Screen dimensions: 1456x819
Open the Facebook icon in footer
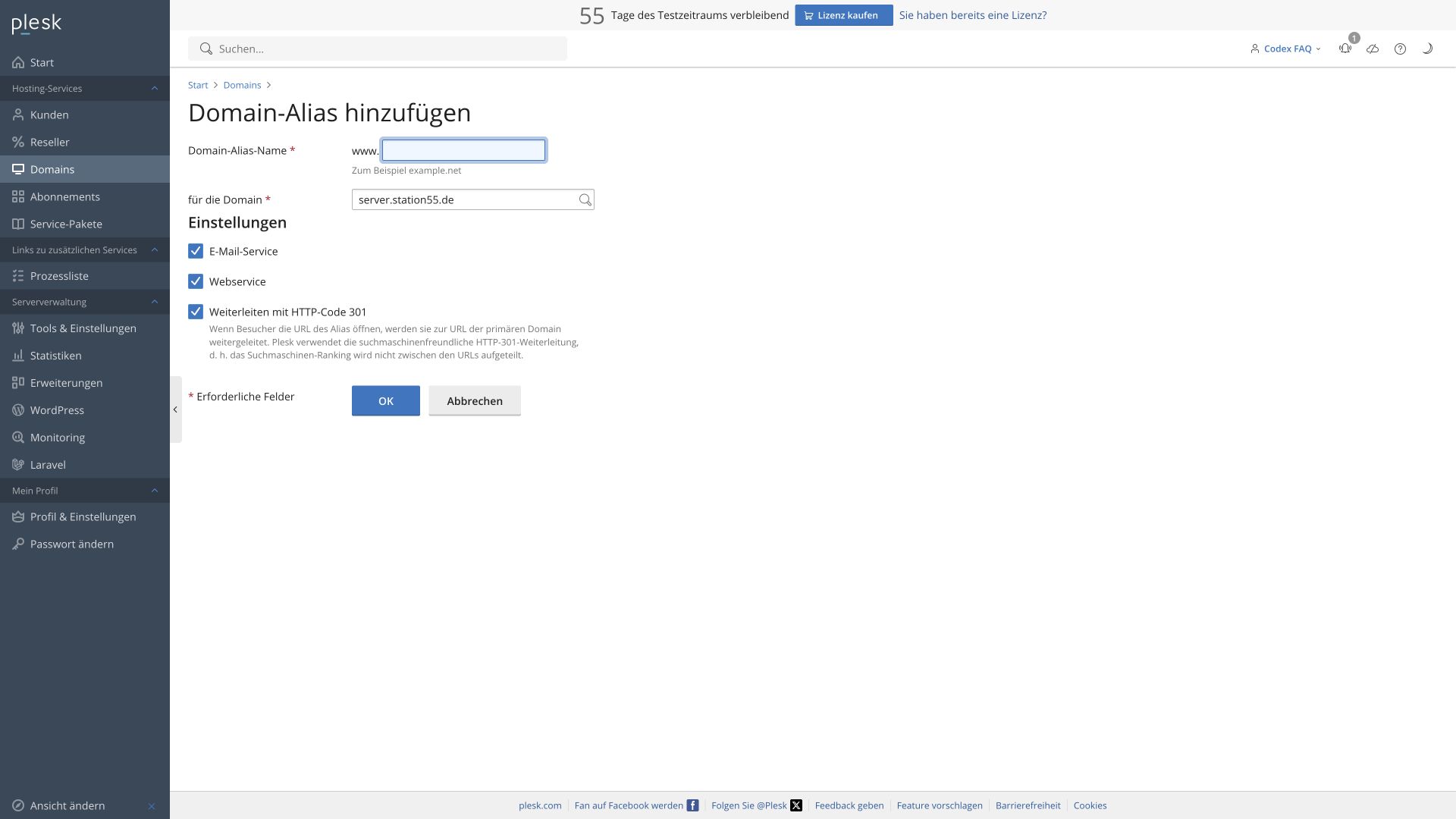(692, 805)
